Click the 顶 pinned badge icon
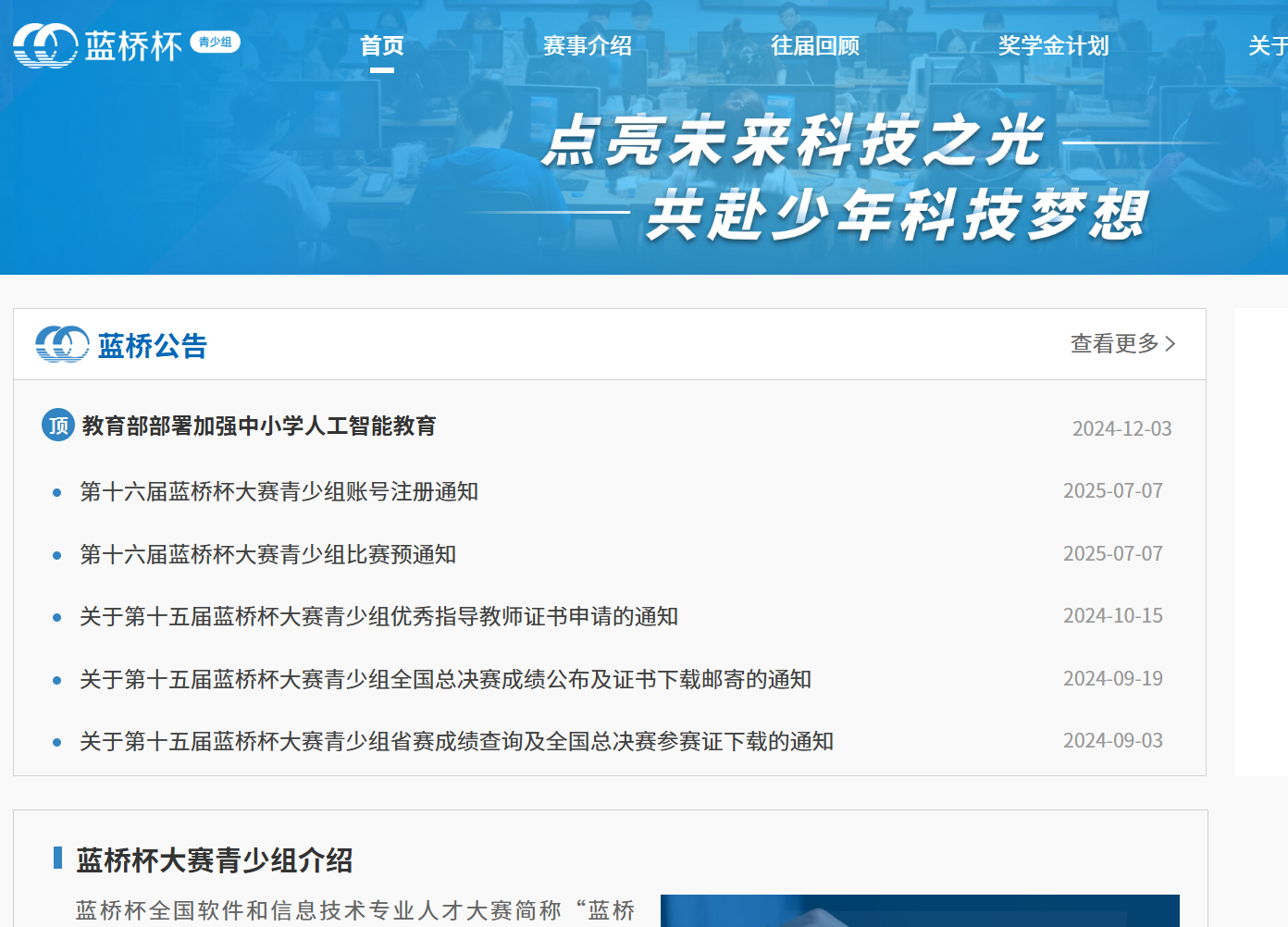 [x=58, y=425]
